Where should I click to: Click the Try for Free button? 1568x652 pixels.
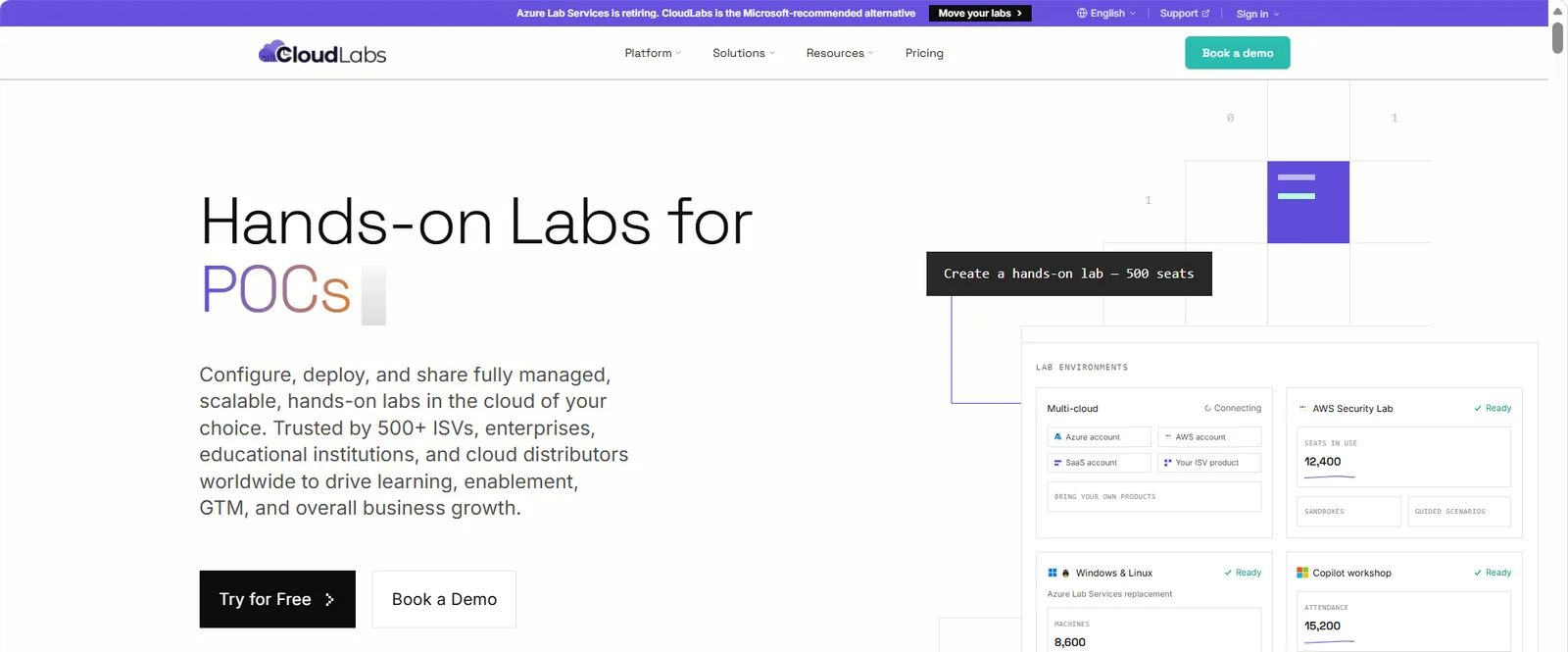point(277,599)
